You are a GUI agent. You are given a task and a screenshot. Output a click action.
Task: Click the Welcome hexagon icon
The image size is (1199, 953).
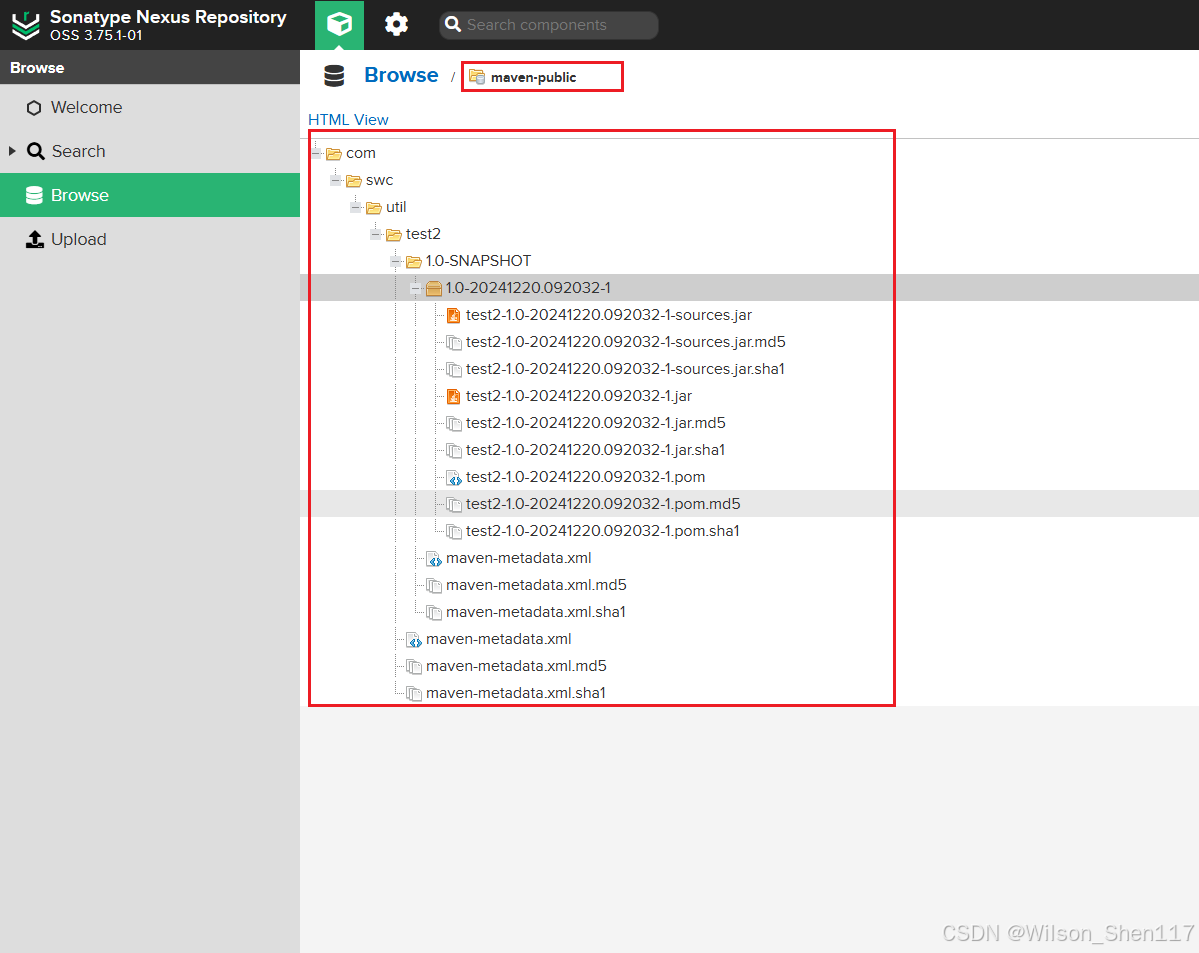click(34, 108)
